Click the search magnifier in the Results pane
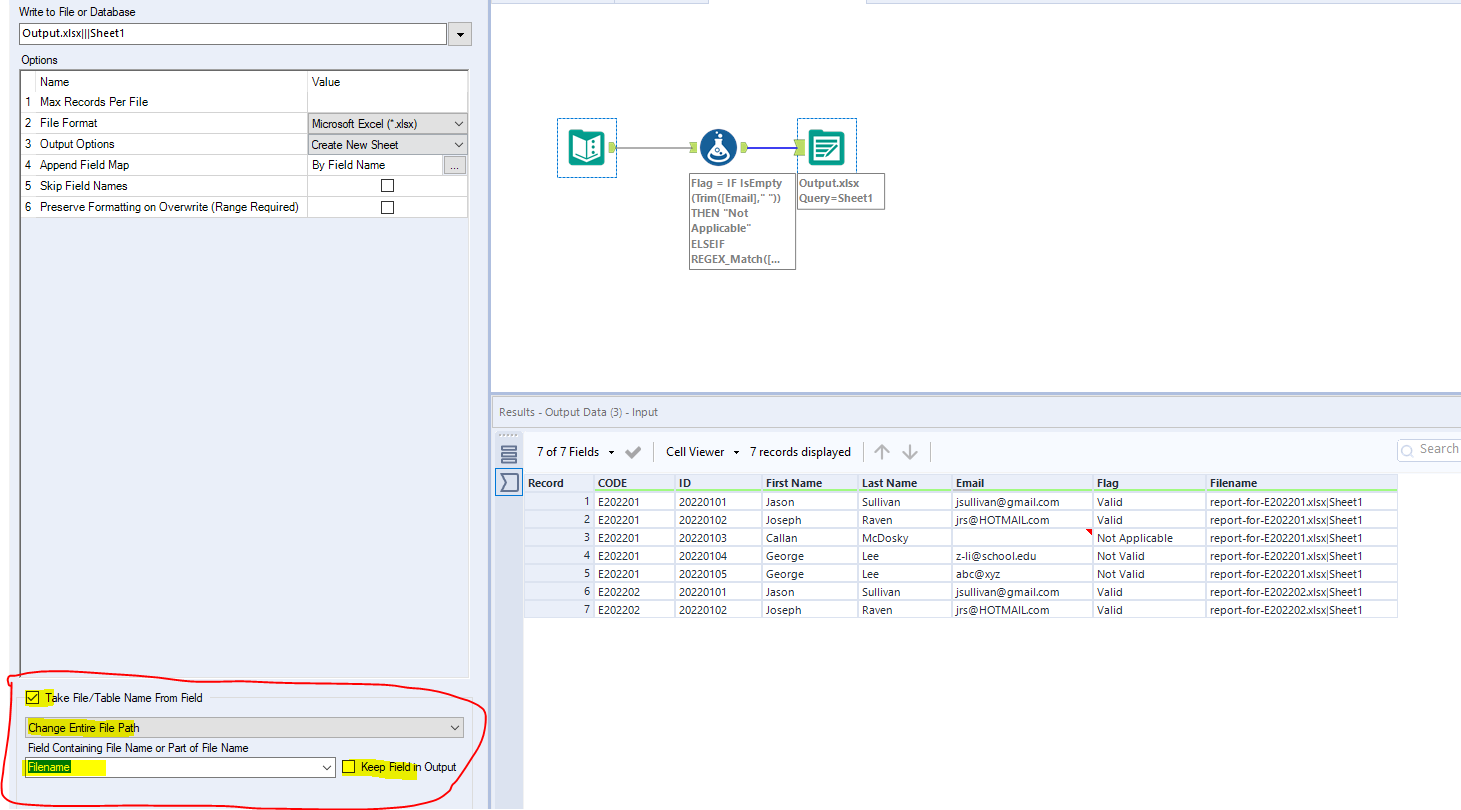 click(1407, 449)
